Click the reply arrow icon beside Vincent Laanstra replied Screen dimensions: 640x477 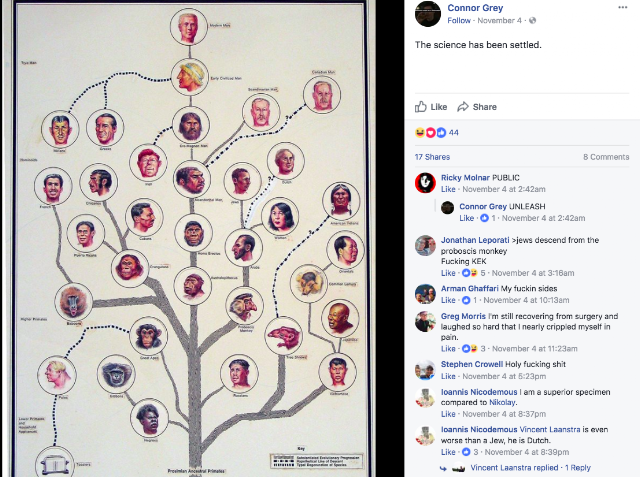[x=444, y=468]
